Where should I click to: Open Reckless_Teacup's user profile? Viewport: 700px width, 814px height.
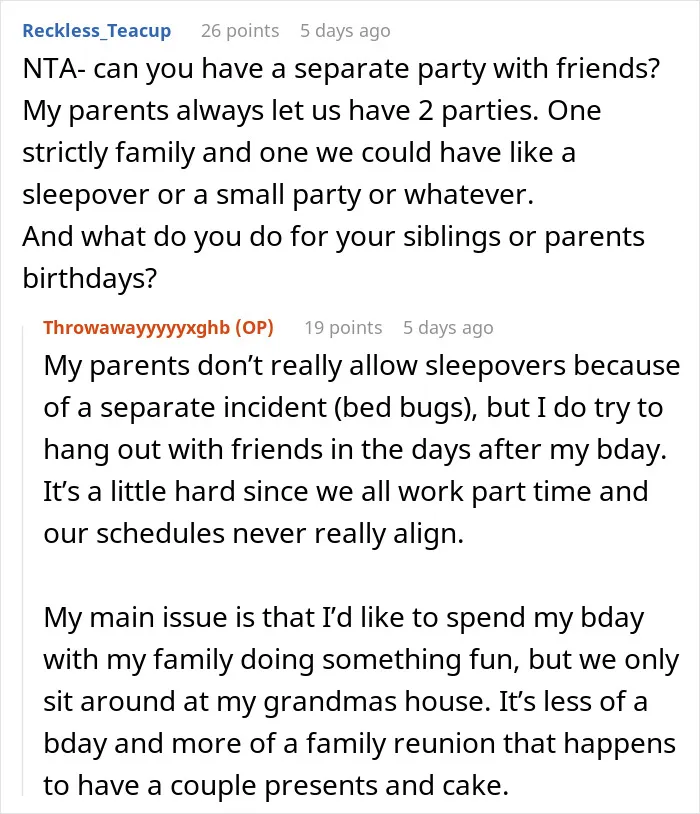click(97, 31)
